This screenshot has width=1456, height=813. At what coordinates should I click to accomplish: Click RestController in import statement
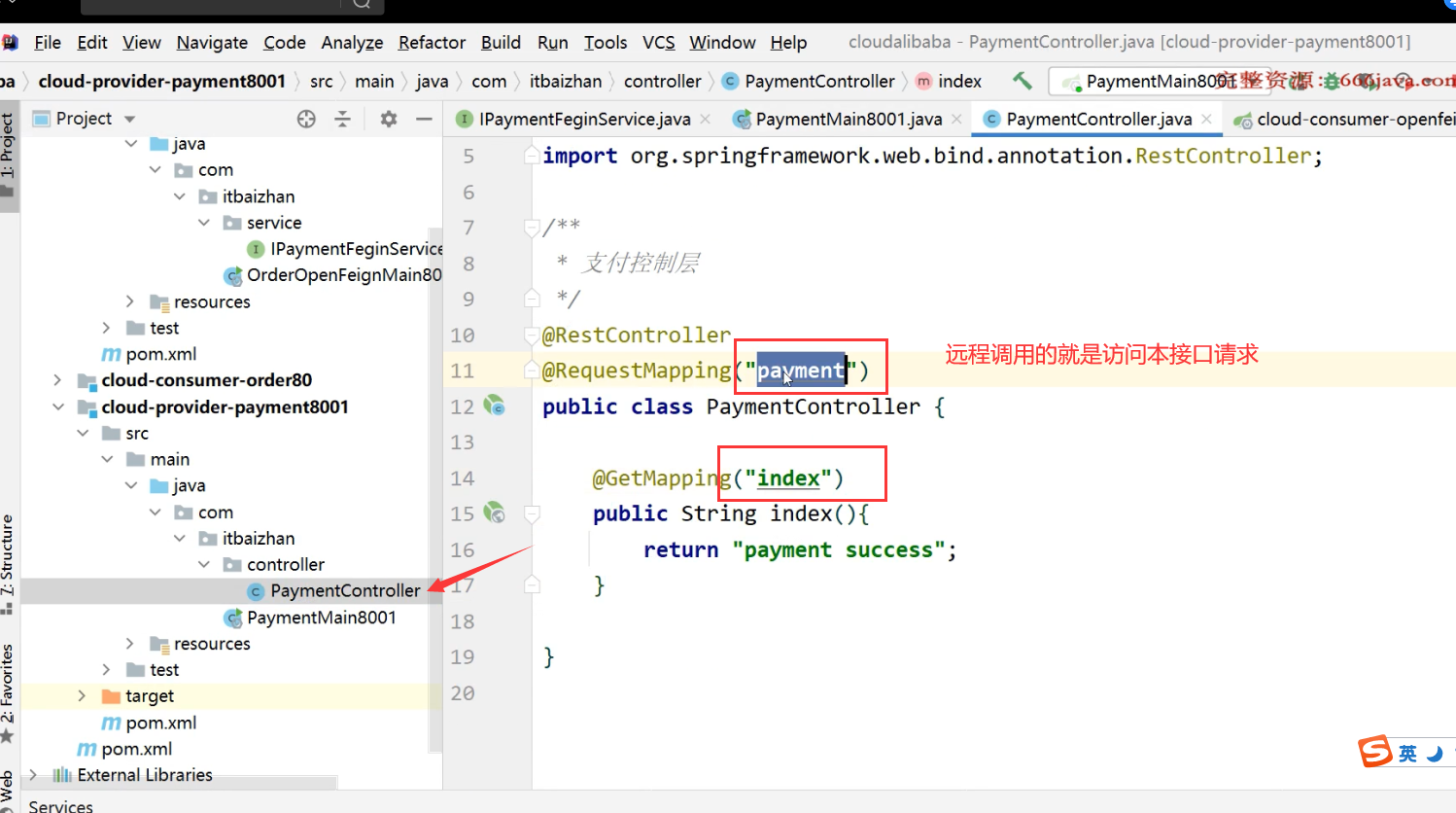[1224, 156]
